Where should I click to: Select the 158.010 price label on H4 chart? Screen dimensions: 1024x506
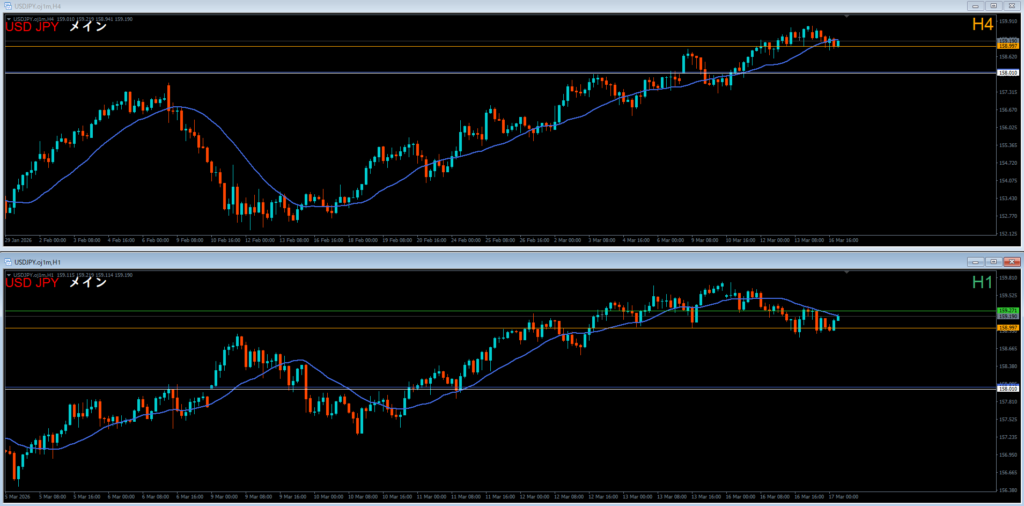1007,73
